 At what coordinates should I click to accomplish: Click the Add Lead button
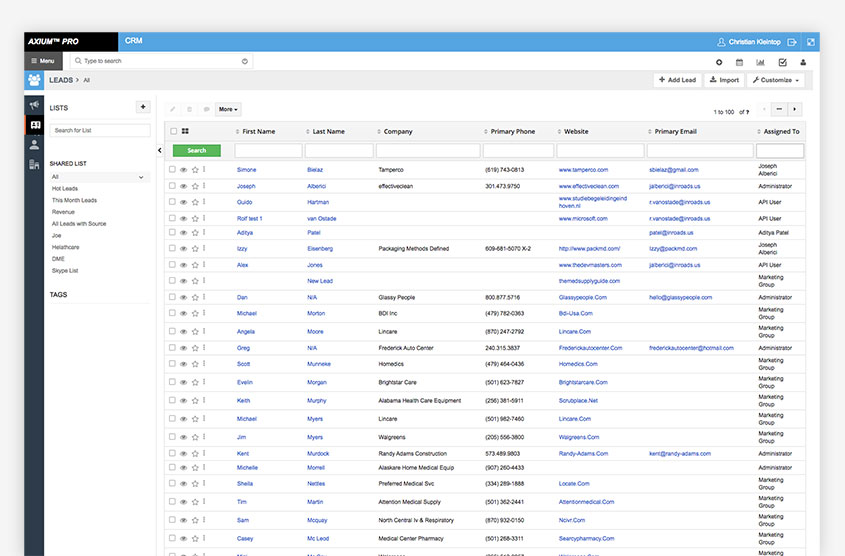pos(677,80)
